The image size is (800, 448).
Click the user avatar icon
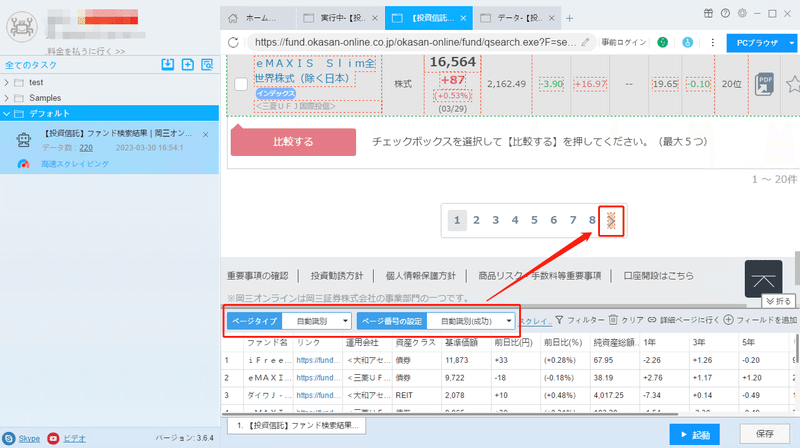22,27
